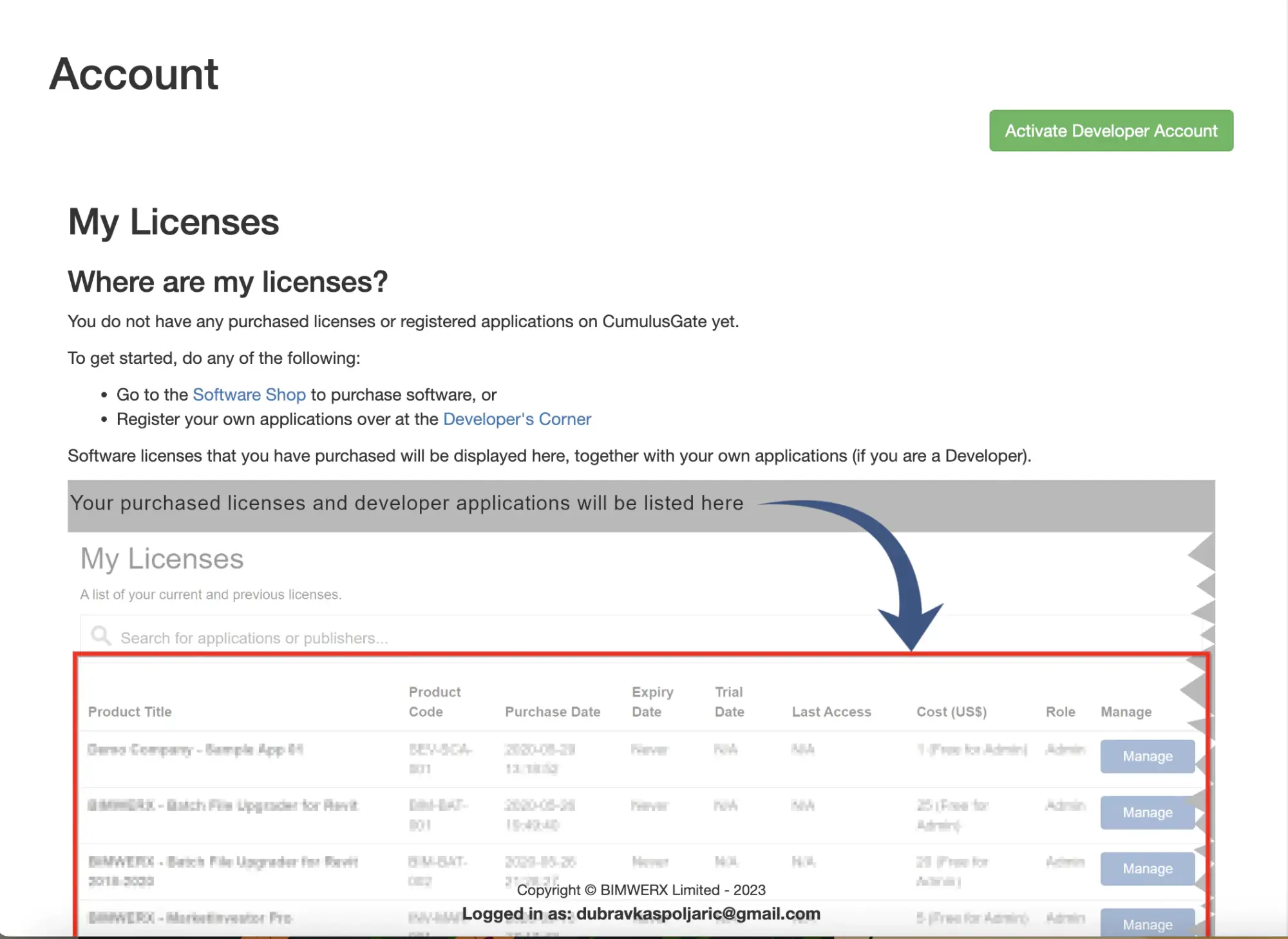Click the 'Copyright © BIMWERX Limited - 2023' footer
The image size is (1288, 939).
point(641,890)
